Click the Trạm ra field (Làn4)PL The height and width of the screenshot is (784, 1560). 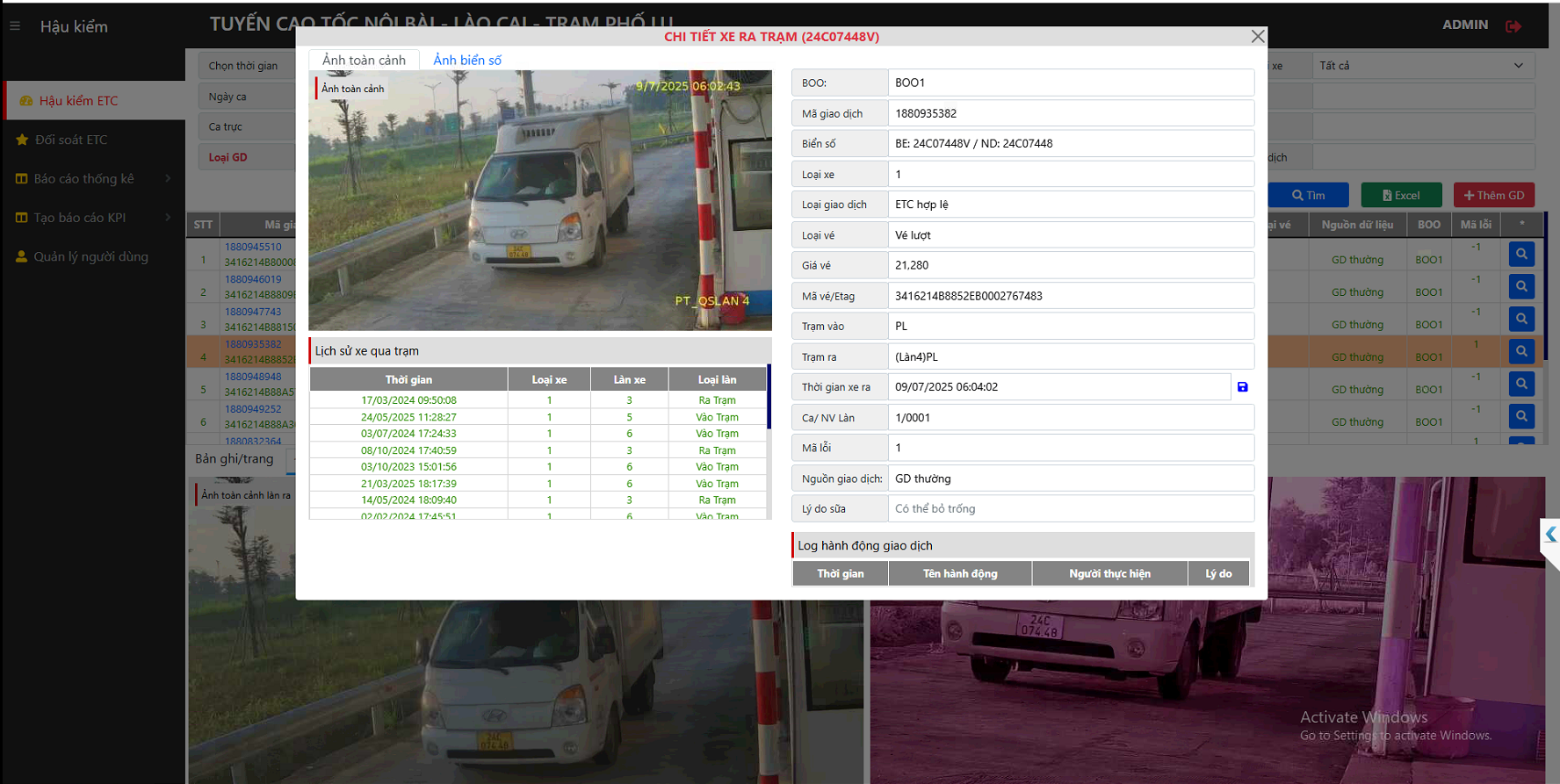[1071, 356]
